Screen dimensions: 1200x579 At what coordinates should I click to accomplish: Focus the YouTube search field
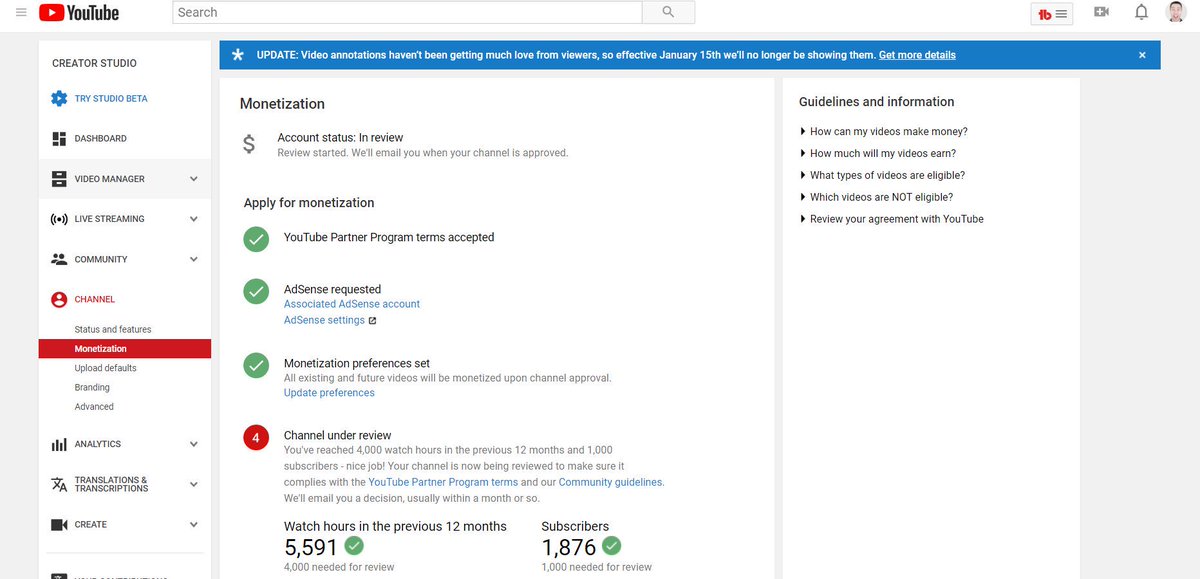tap(407, 12)
